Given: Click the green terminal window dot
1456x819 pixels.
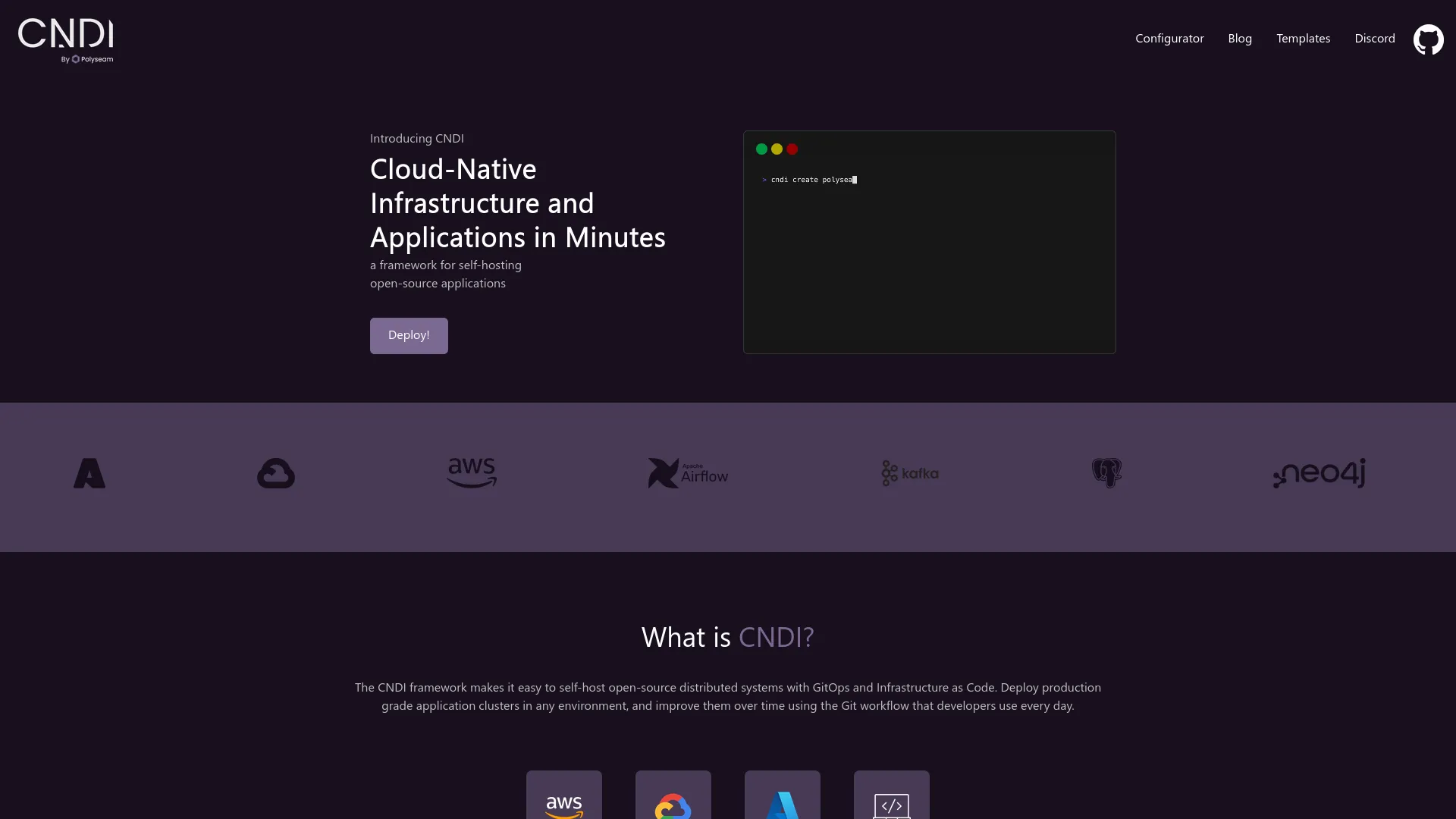Looking at the screenshot, I should click(x=761, y=149).
